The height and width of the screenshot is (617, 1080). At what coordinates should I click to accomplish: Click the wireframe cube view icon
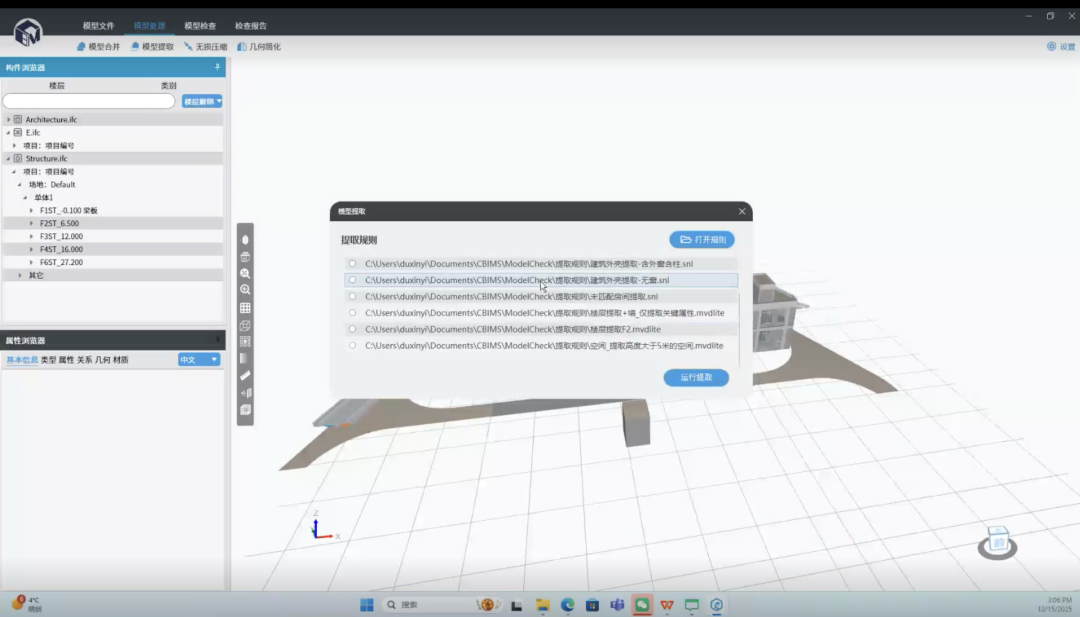pyautogui.click(x=245, y=325)
